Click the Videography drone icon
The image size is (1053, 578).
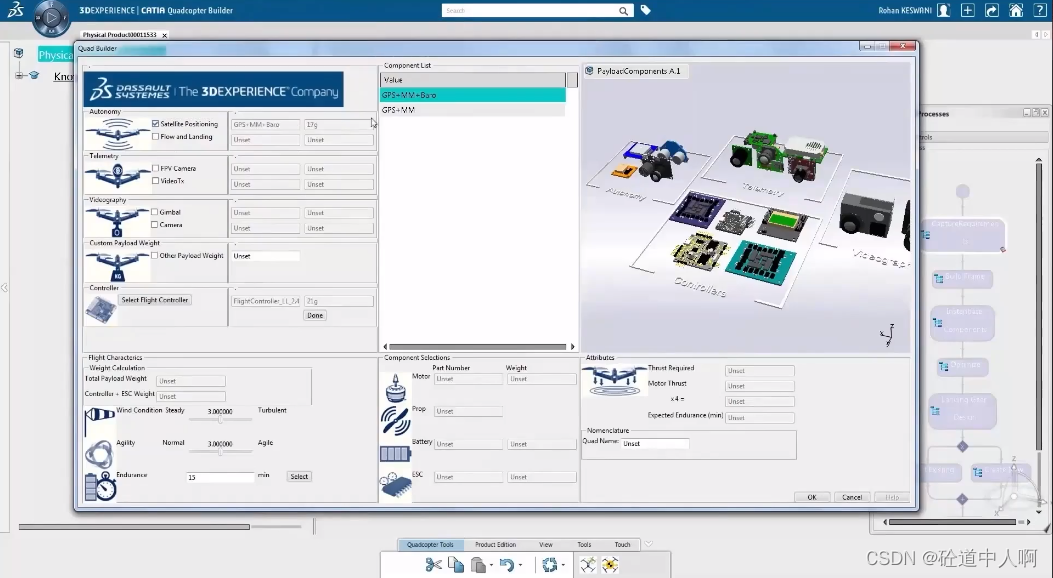point(117,222)
